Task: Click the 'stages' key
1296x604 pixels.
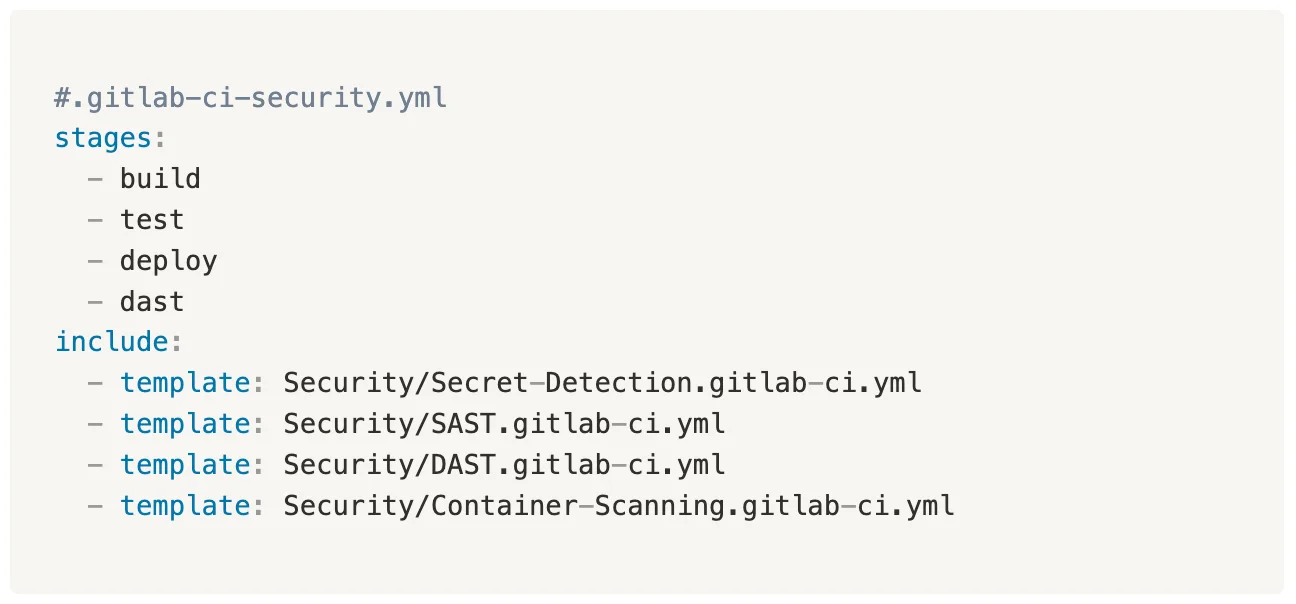Action: (x=103, y=138)
